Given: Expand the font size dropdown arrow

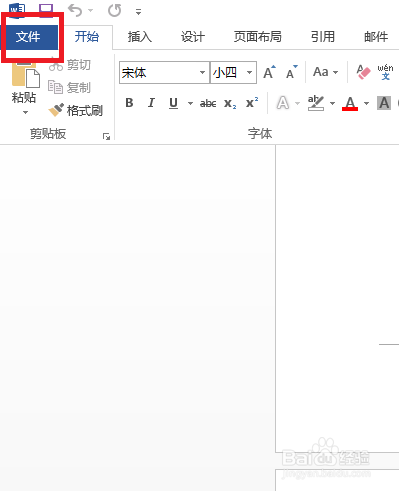Looking at the screenshot, I should [249, 72].
